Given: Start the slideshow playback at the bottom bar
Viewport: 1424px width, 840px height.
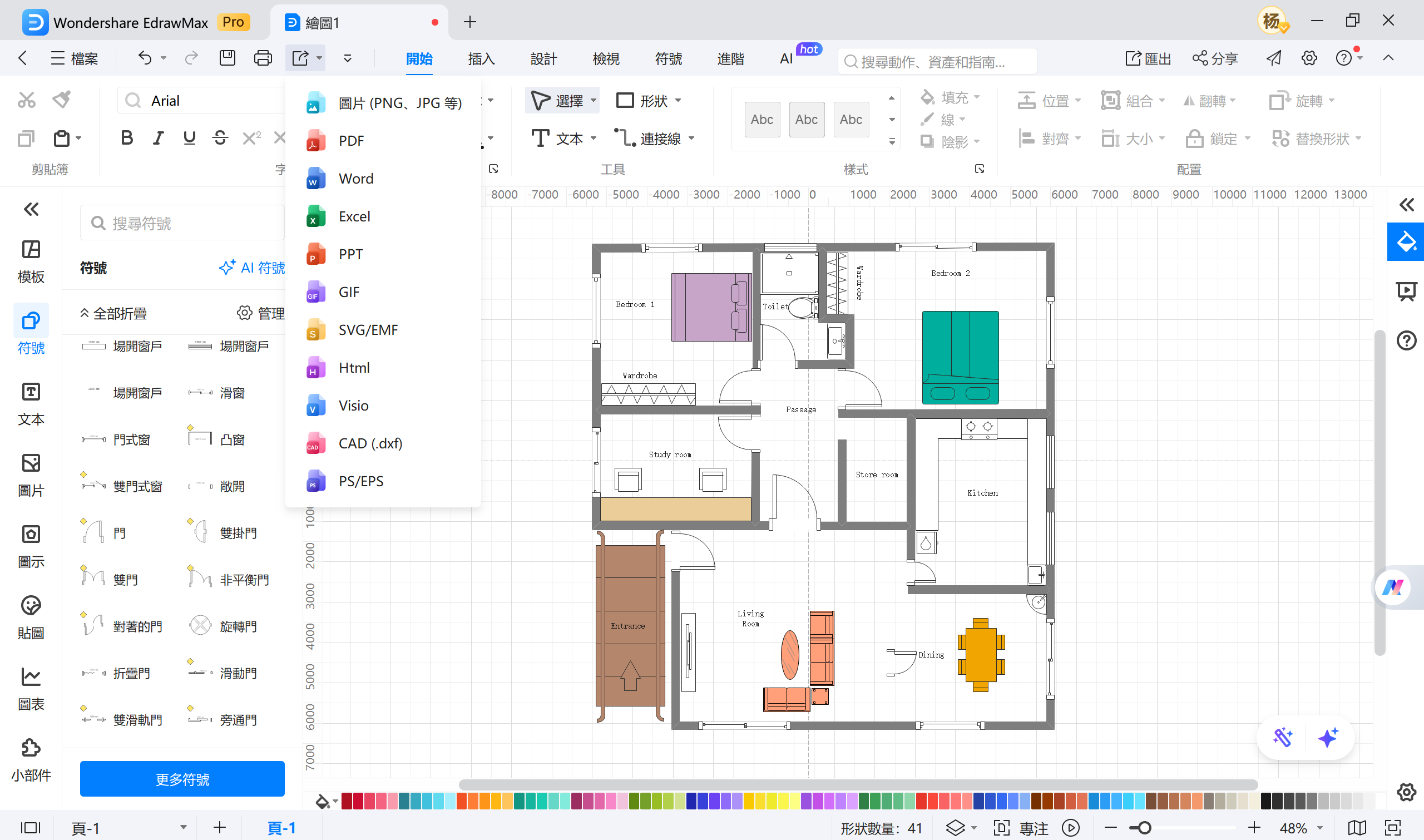Looking at the screenshot, I should click(1071, 828).
